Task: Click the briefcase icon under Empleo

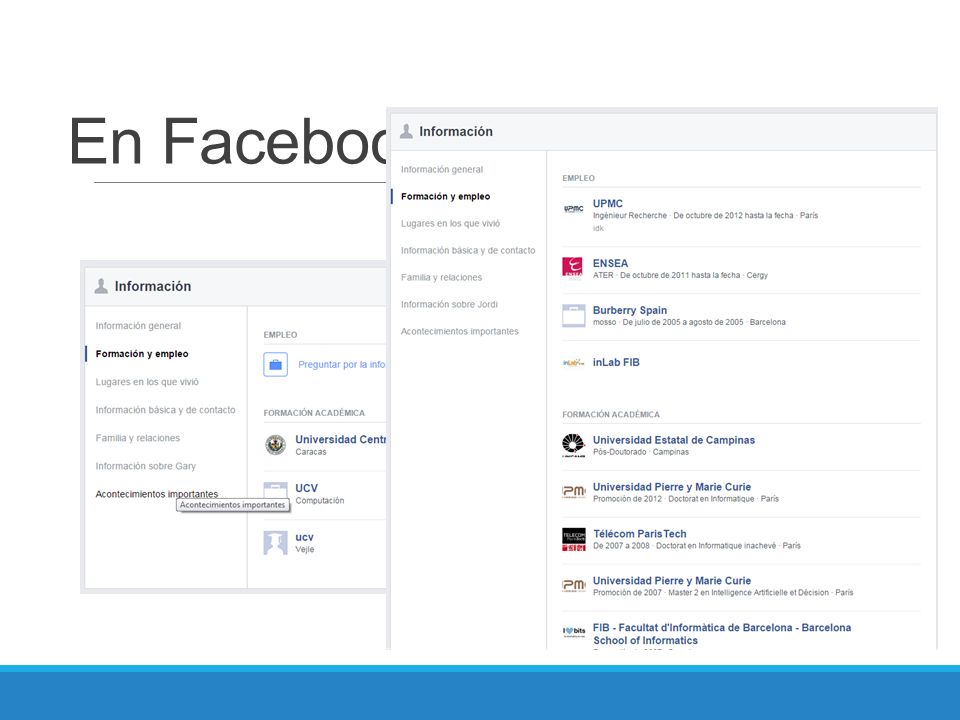Action: 276,364
